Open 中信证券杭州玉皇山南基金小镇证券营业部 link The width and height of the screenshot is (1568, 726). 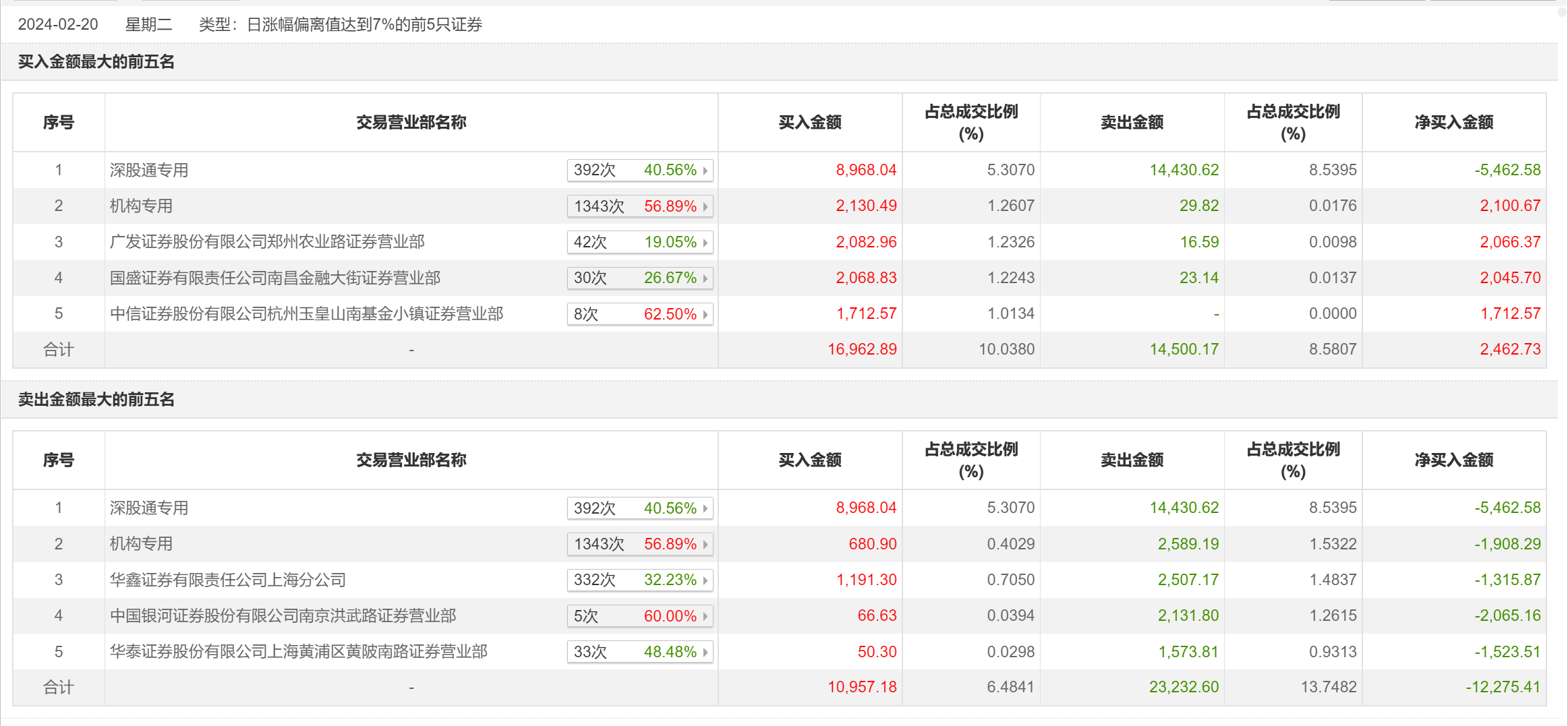[306, 313]
